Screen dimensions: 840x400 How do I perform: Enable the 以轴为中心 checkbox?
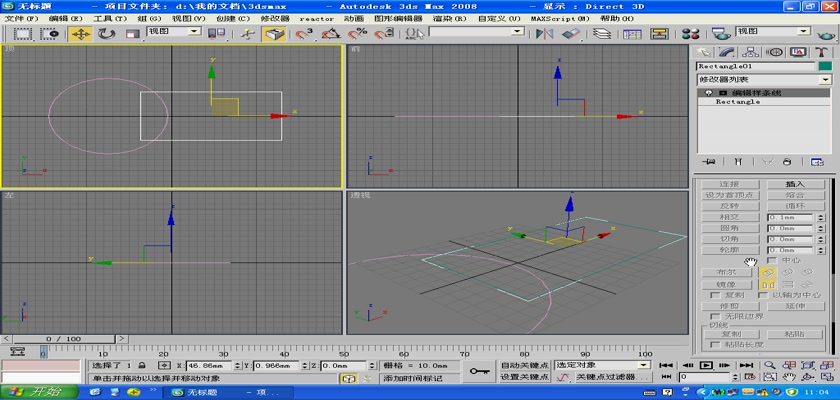[763, 295]
